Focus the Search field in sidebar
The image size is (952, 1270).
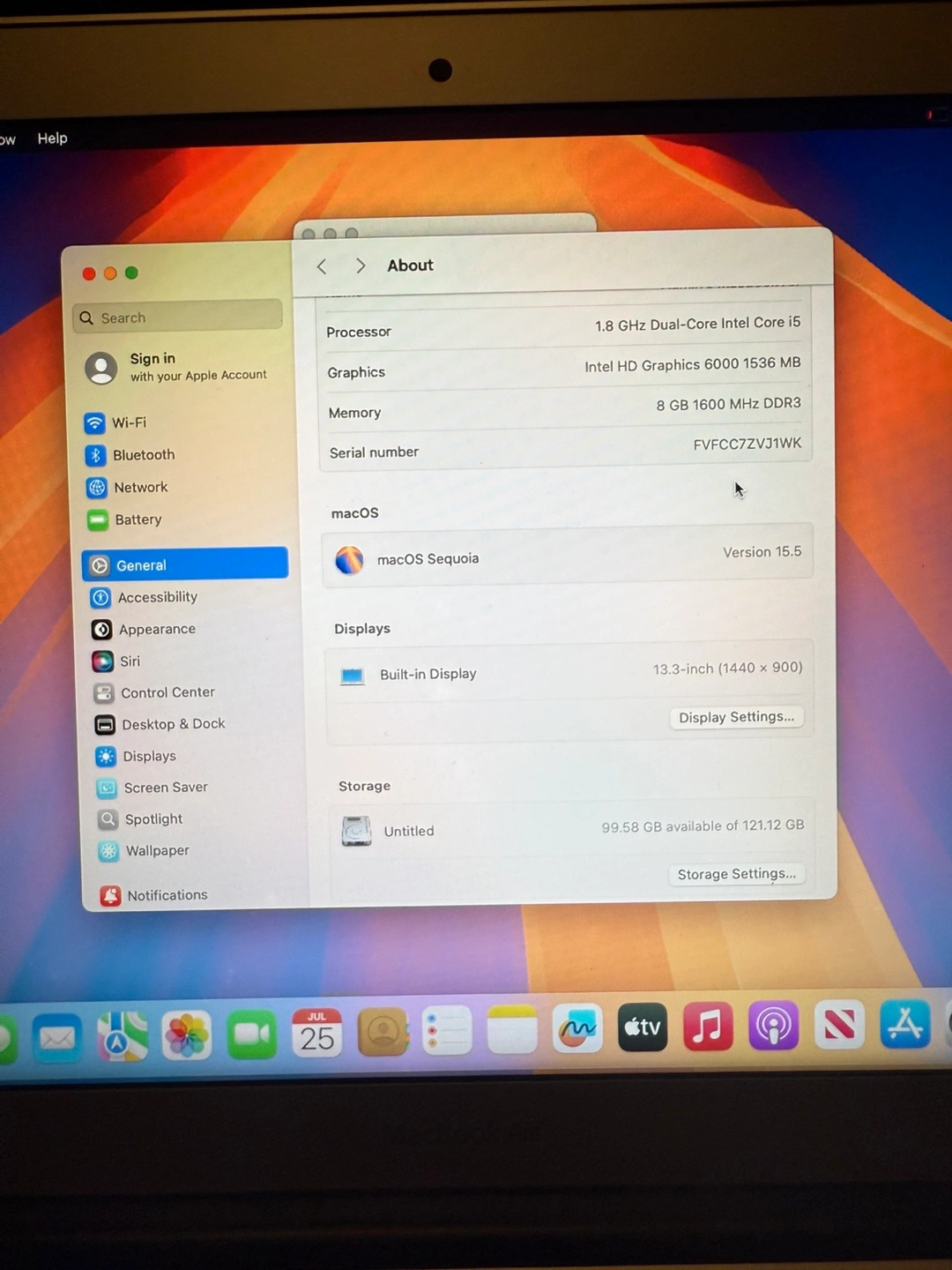click(178, 317)
